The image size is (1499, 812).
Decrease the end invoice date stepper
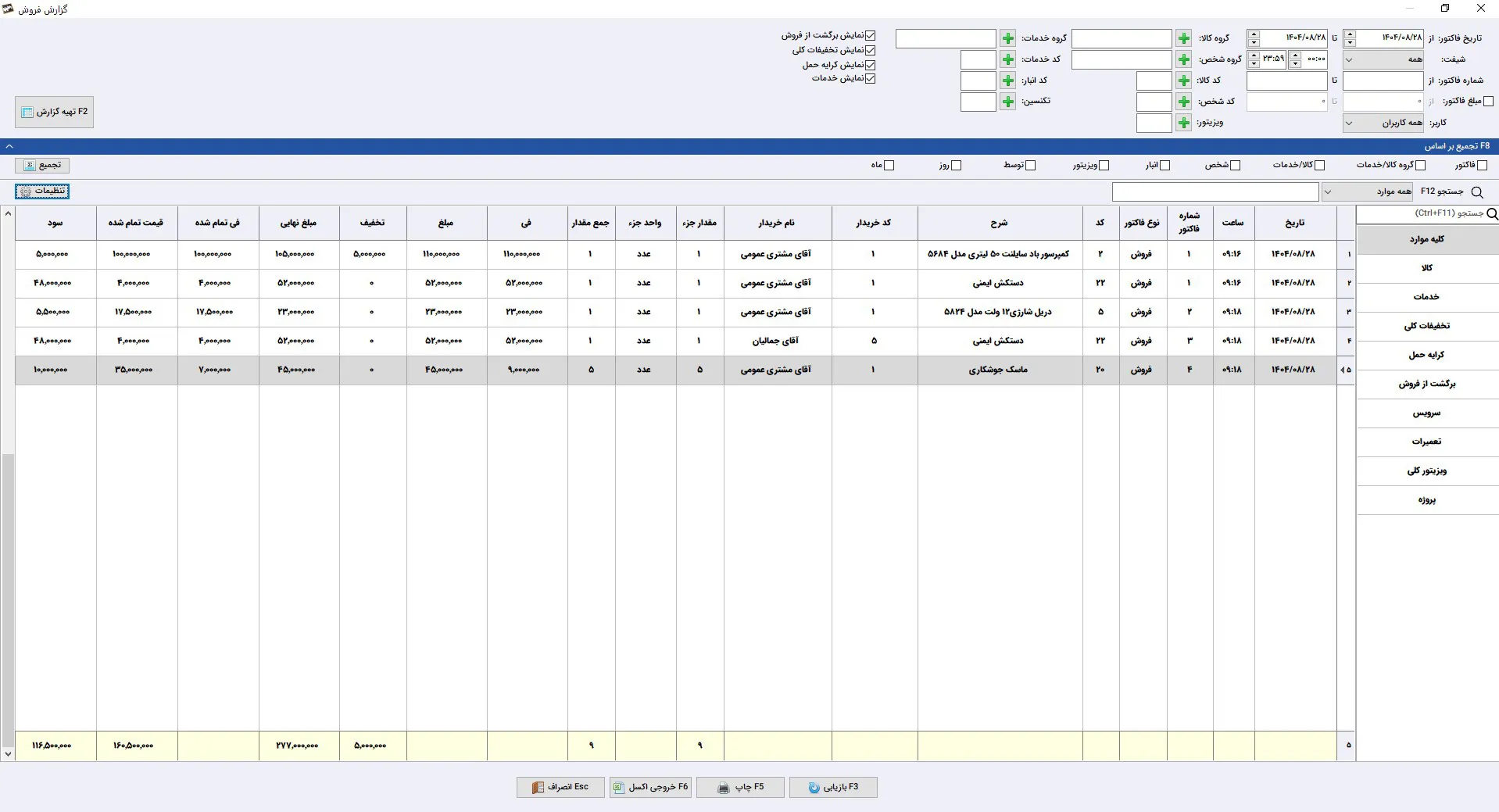point(1254,42)
